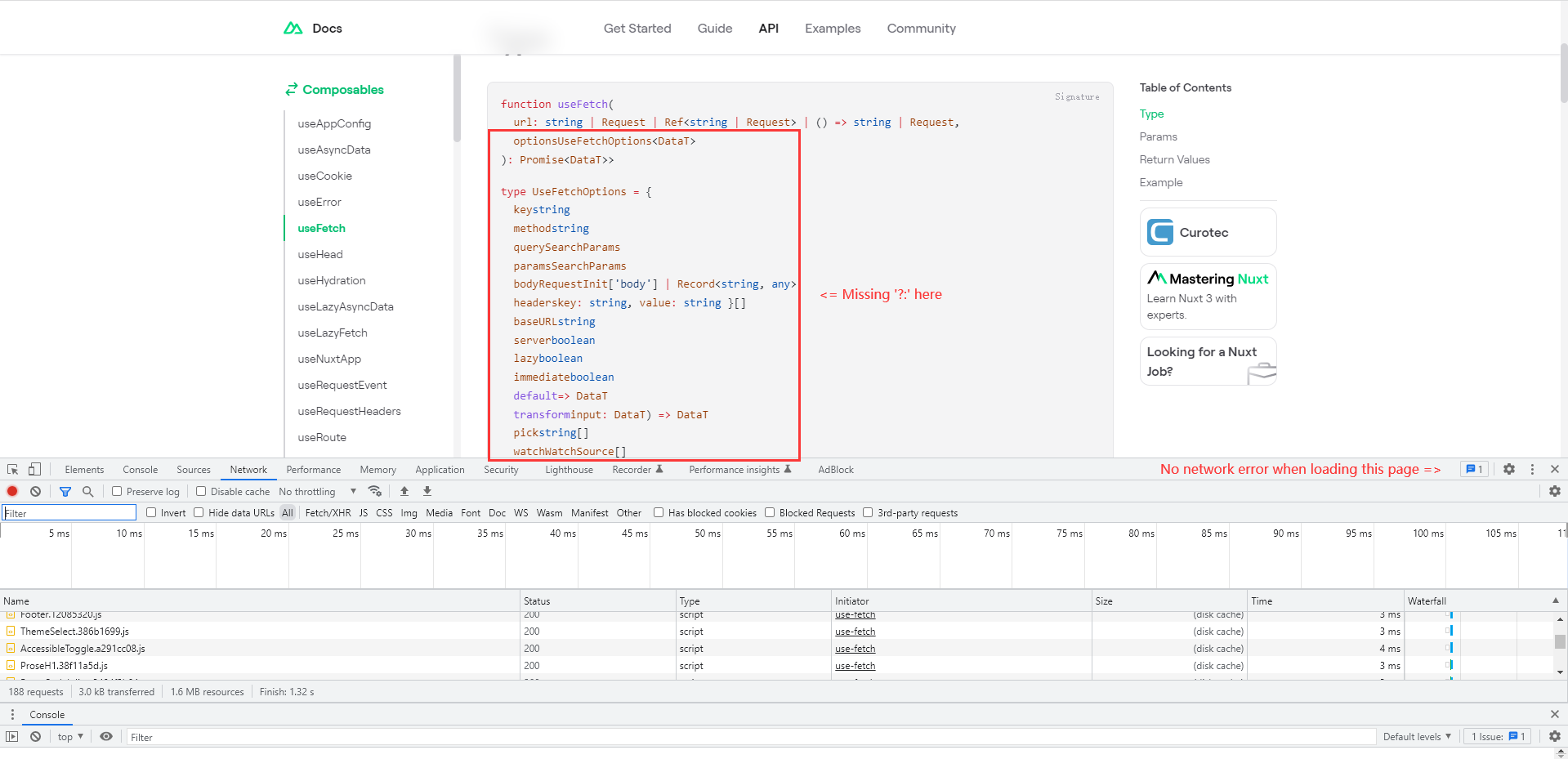The height and width of the screenshot is (759, 1568).
Task: Switch to the Performance tab
Action: coord(313,469)
